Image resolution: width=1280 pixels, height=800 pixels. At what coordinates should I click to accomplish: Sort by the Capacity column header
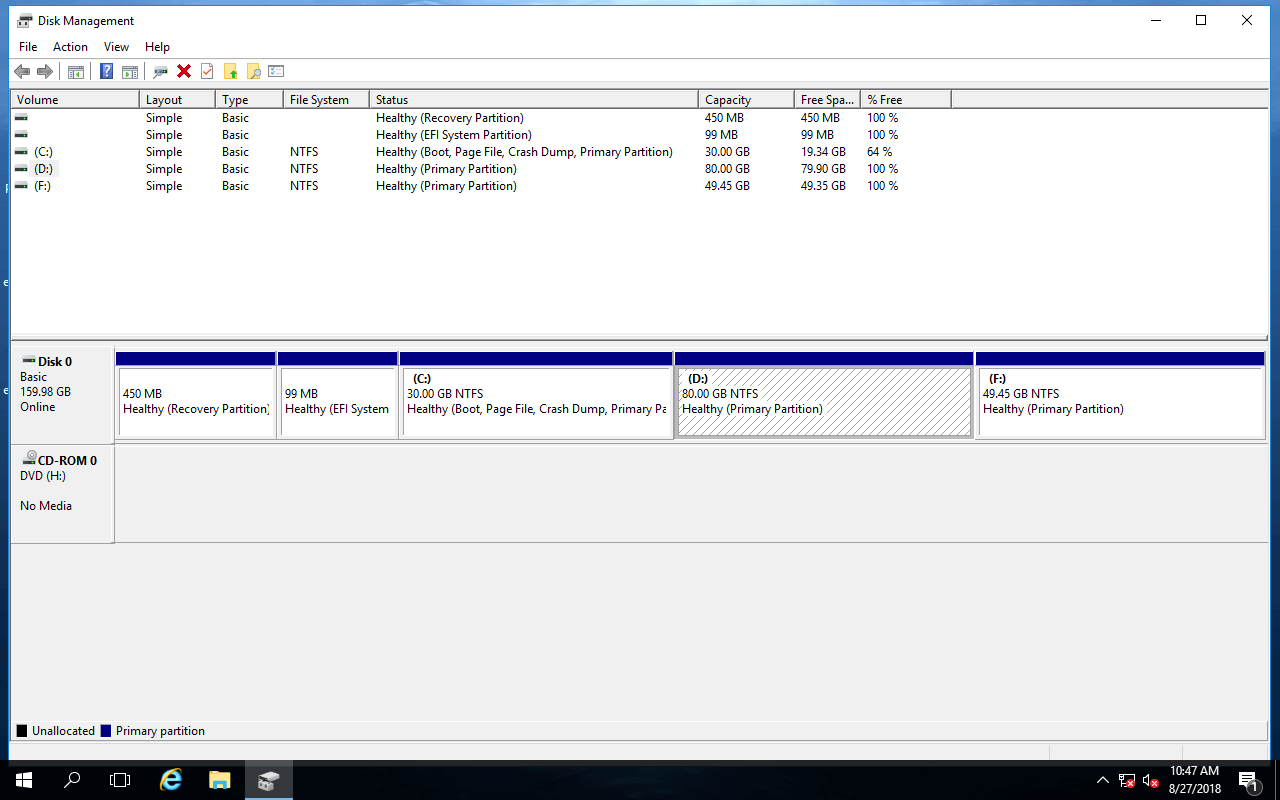[746, 100]
